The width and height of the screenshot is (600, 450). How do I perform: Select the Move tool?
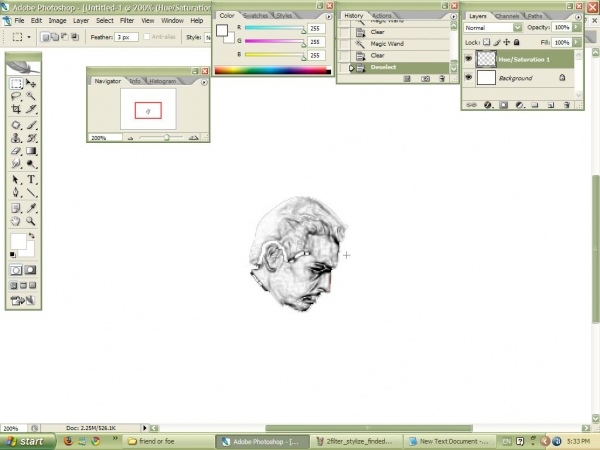(31, 83)
